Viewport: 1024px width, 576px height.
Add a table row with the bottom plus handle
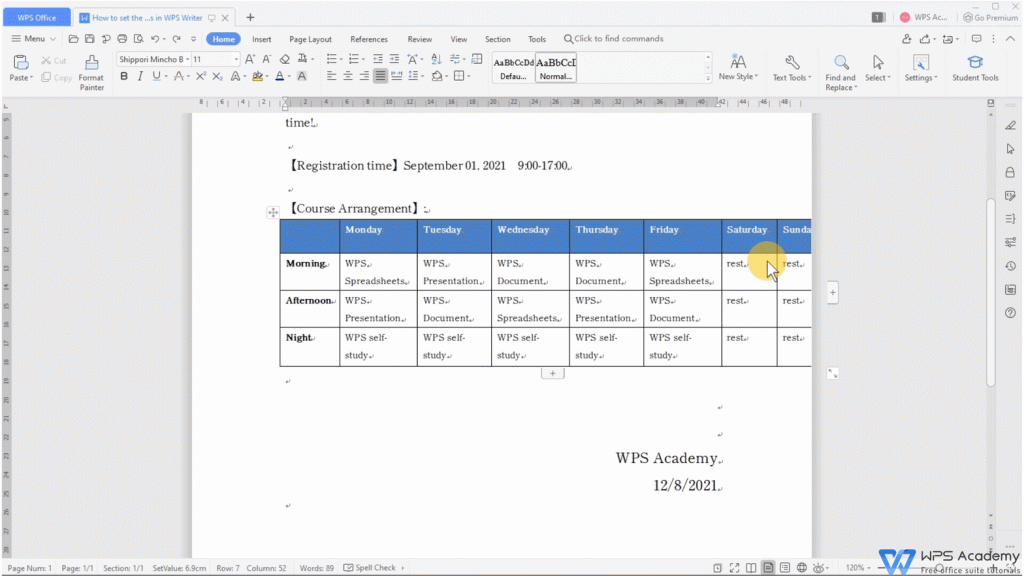click(552, 374)
